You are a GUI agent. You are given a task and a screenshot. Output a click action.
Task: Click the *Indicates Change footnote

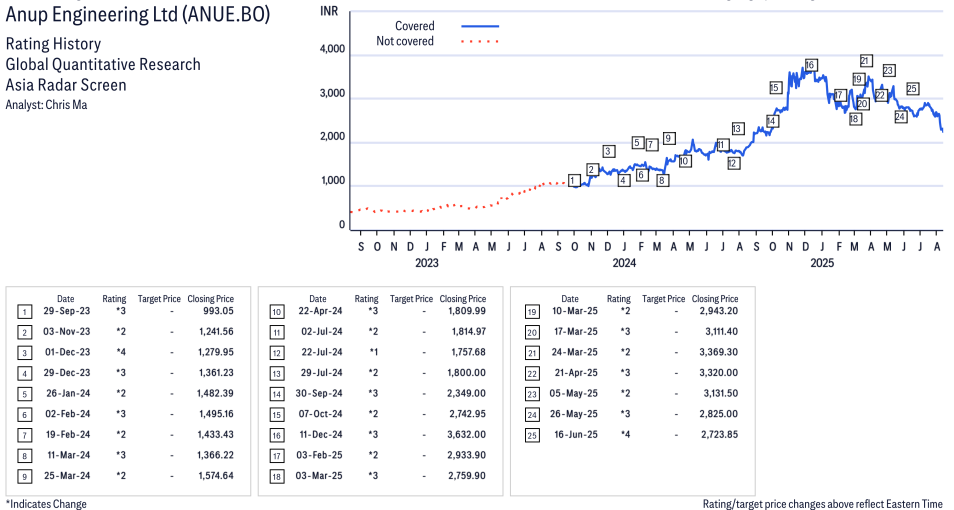[46, 504]
